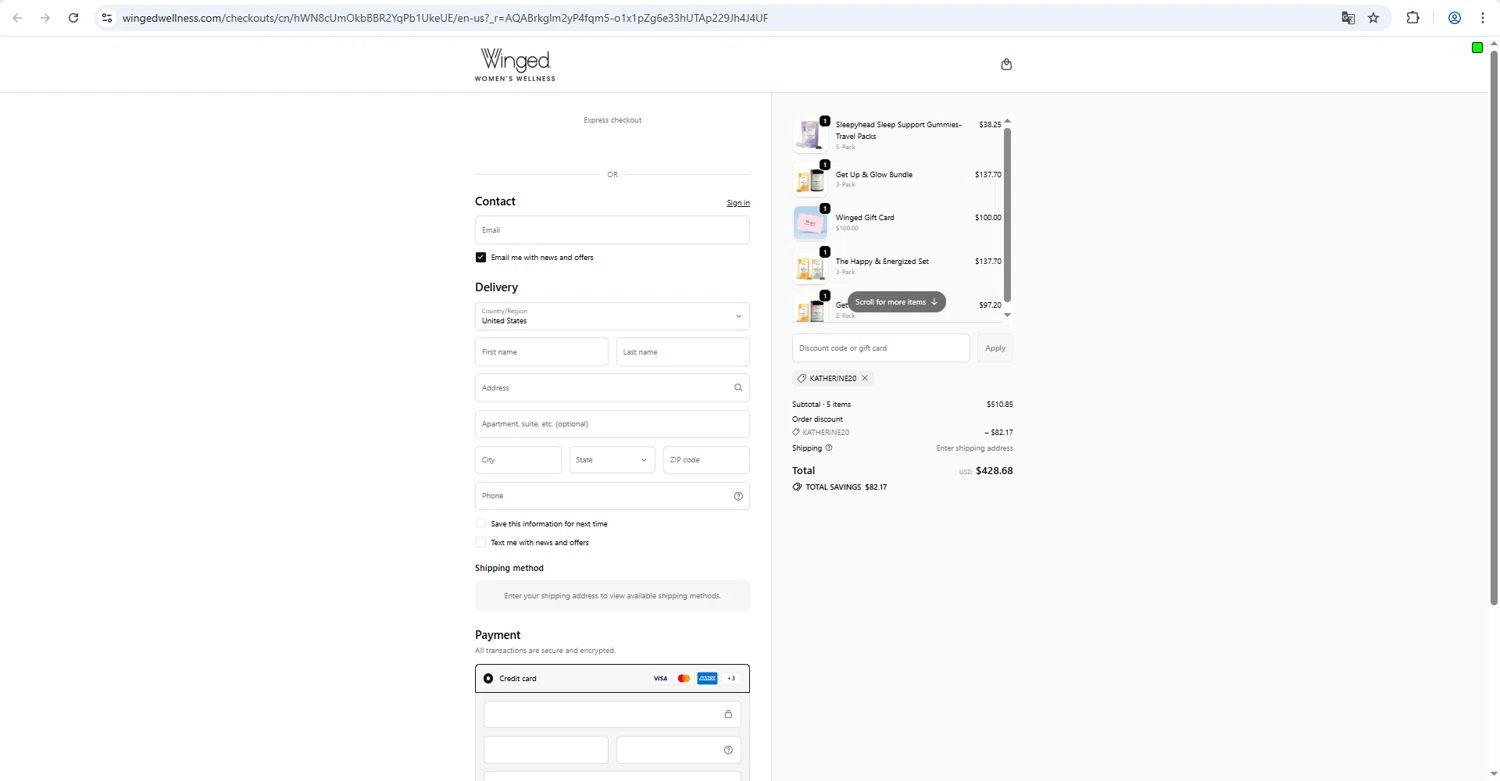
Task: Click the card expiration date field
Action: pyautogui.click(x=546, y=750)
